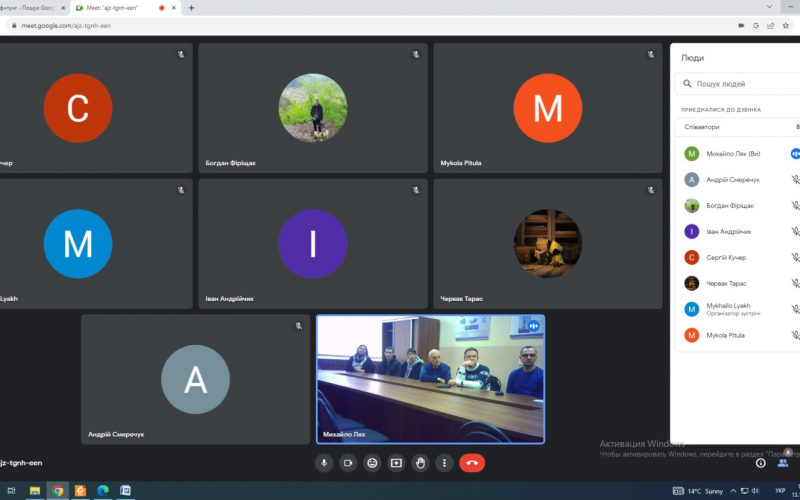Viewport: 800px width, 500px height.
Task: Click the meet.google.com URL in address bar
Action: point(66,26)
